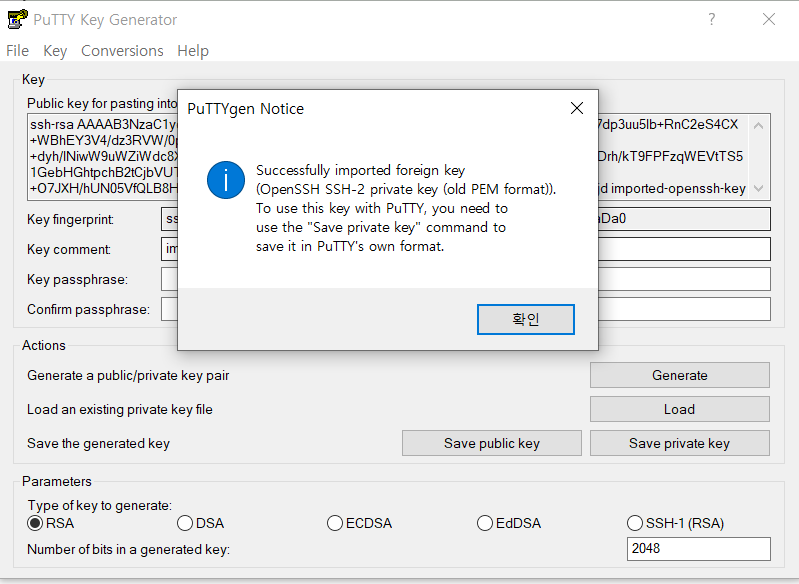Click the blue information icon in notice
This screenshot has width=799, height=584.
click(226, 180)
